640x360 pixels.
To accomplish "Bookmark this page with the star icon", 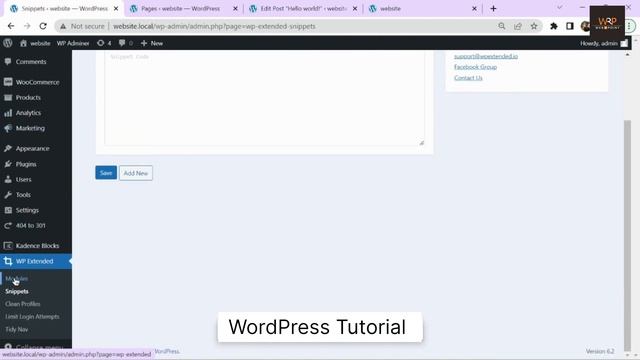I will pos(534,26).
